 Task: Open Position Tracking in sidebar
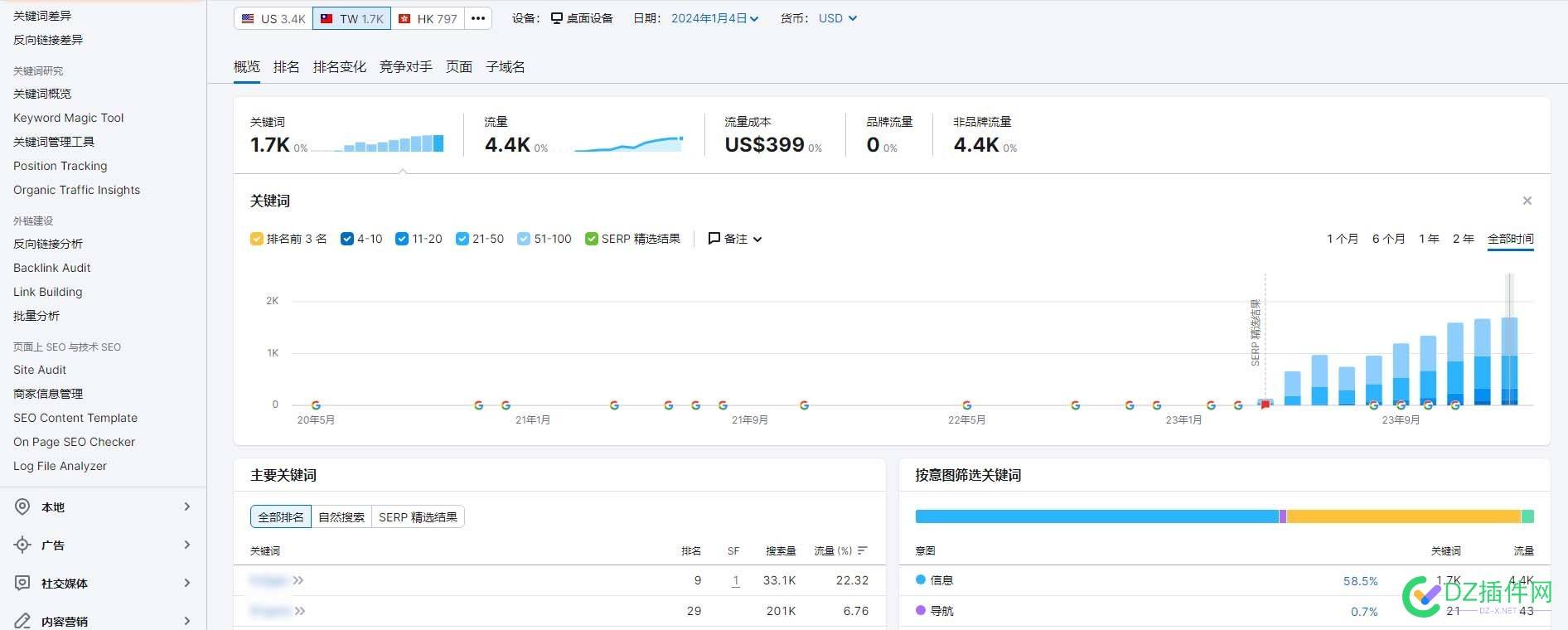point(60,166)
